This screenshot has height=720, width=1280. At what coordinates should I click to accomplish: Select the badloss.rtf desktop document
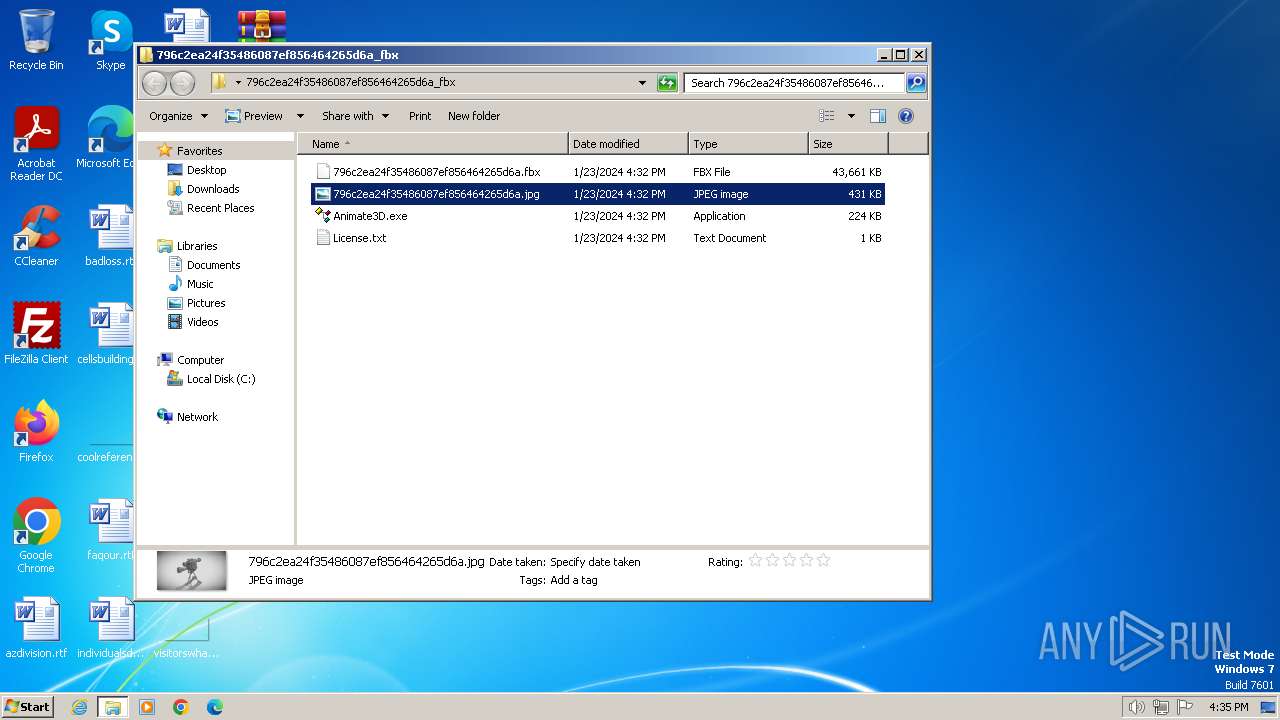point(110,236)
